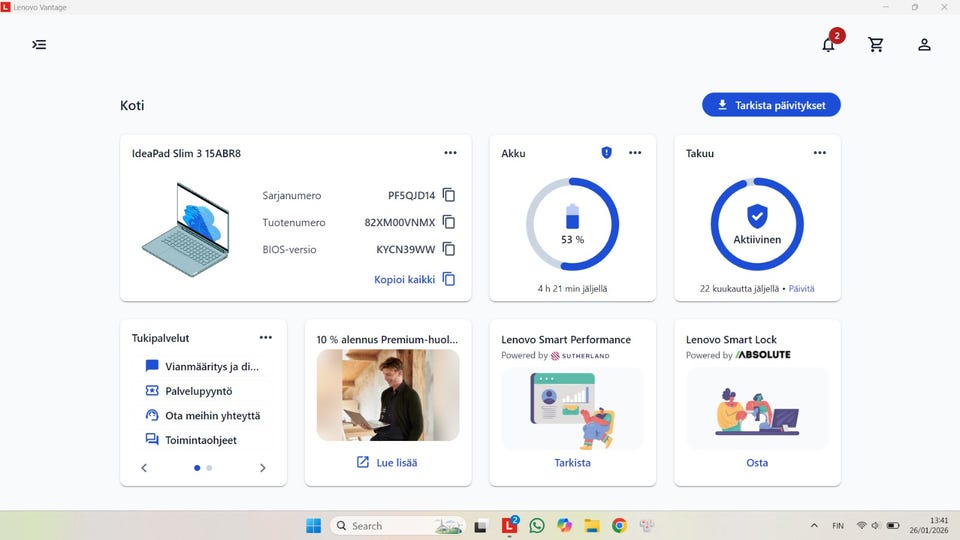The width and height of the screenshot is (960, 540).
Task: Click the Premium-huolto promo photo
Action: [388, 395]
